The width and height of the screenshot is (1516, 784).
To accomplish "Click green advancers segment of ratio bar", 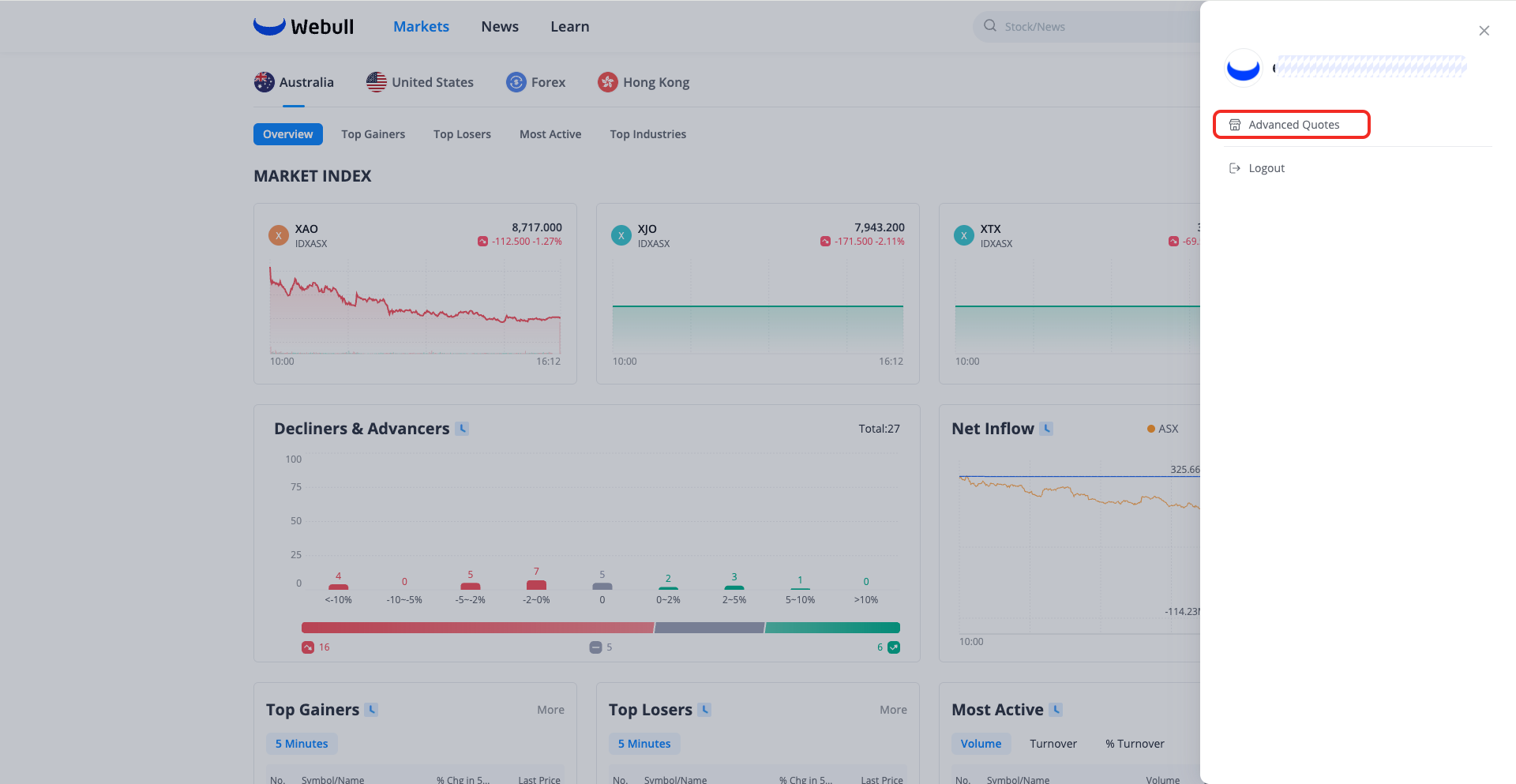I will pyautogui.click(x=832, y=628).
